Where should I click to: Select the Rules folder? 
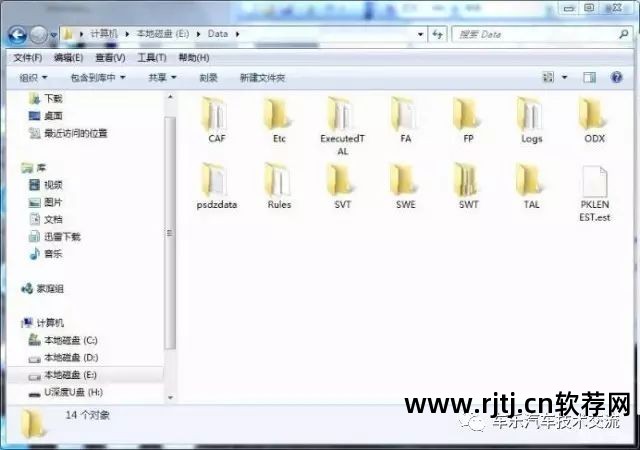(x=279, y=187)
